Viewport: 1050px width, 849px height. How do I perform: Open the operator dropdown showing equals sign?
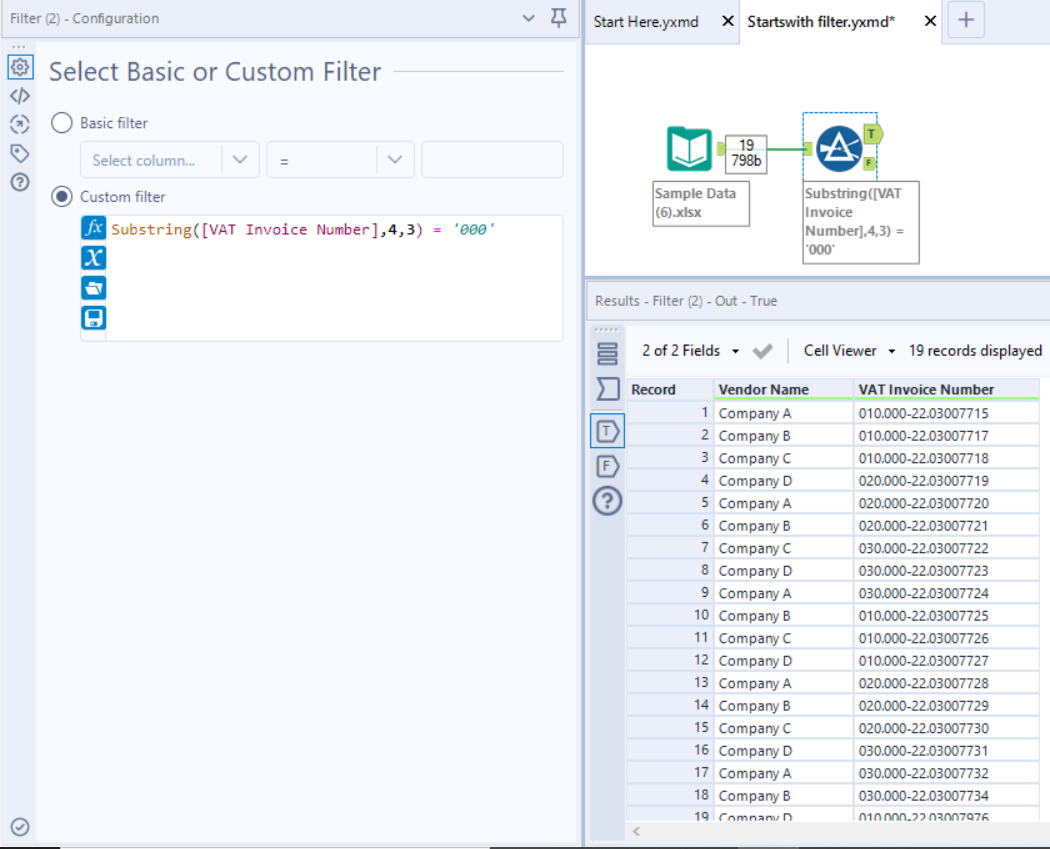click(x=340, y=159)
